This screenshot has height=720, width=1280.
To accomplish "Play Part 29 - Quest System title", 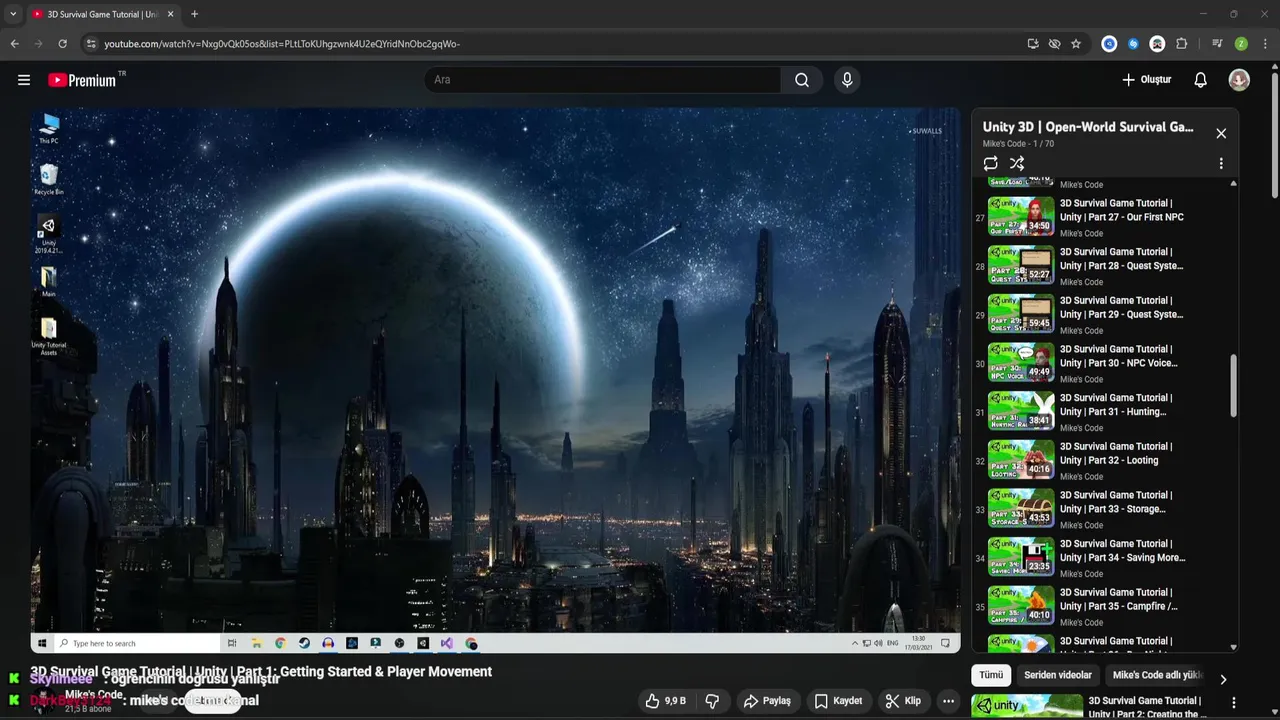I will (1121, 307).
